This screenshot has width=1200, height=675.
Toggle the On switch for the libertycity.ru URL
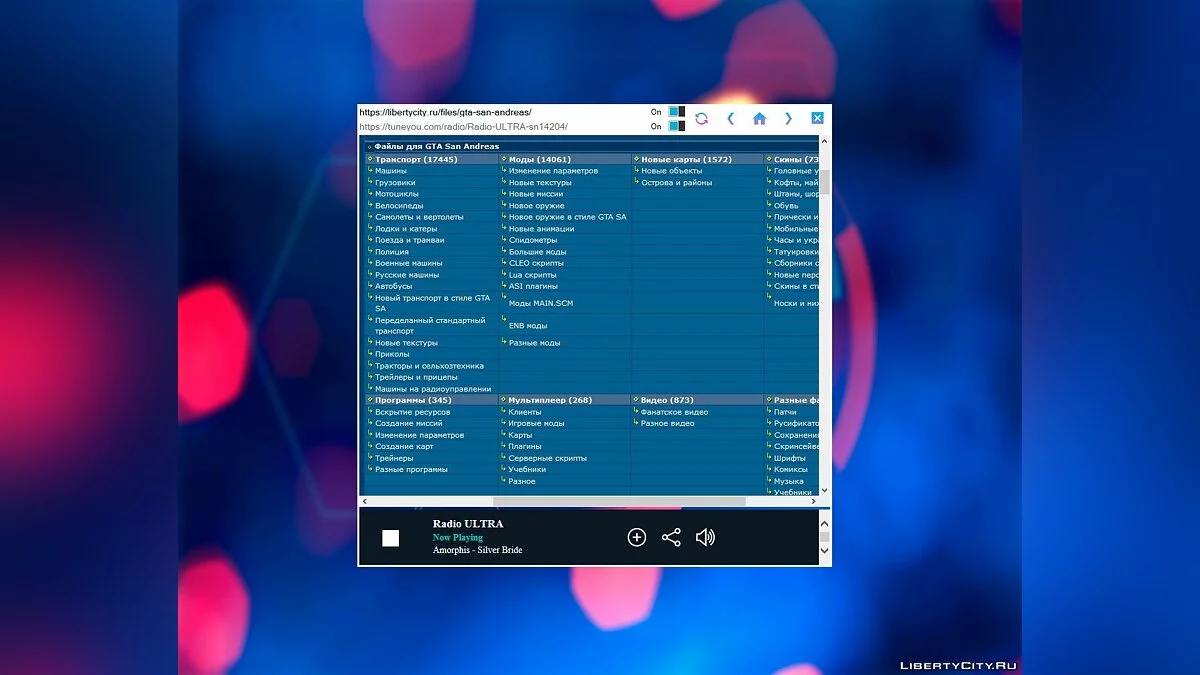click(x=676, y=112)
